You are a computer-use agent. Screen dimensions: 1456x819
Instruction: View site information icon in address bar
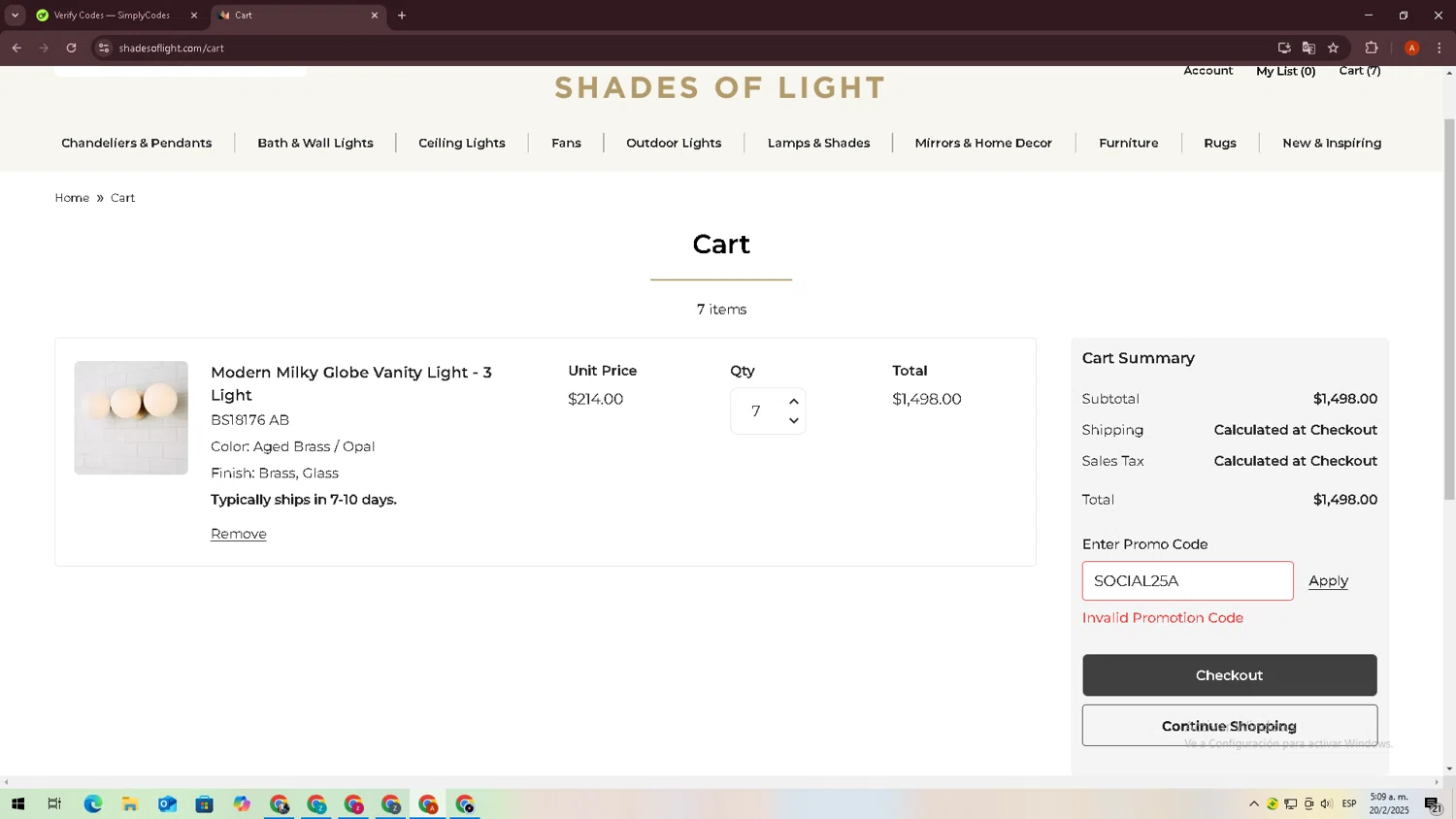[x=104, y=48]
